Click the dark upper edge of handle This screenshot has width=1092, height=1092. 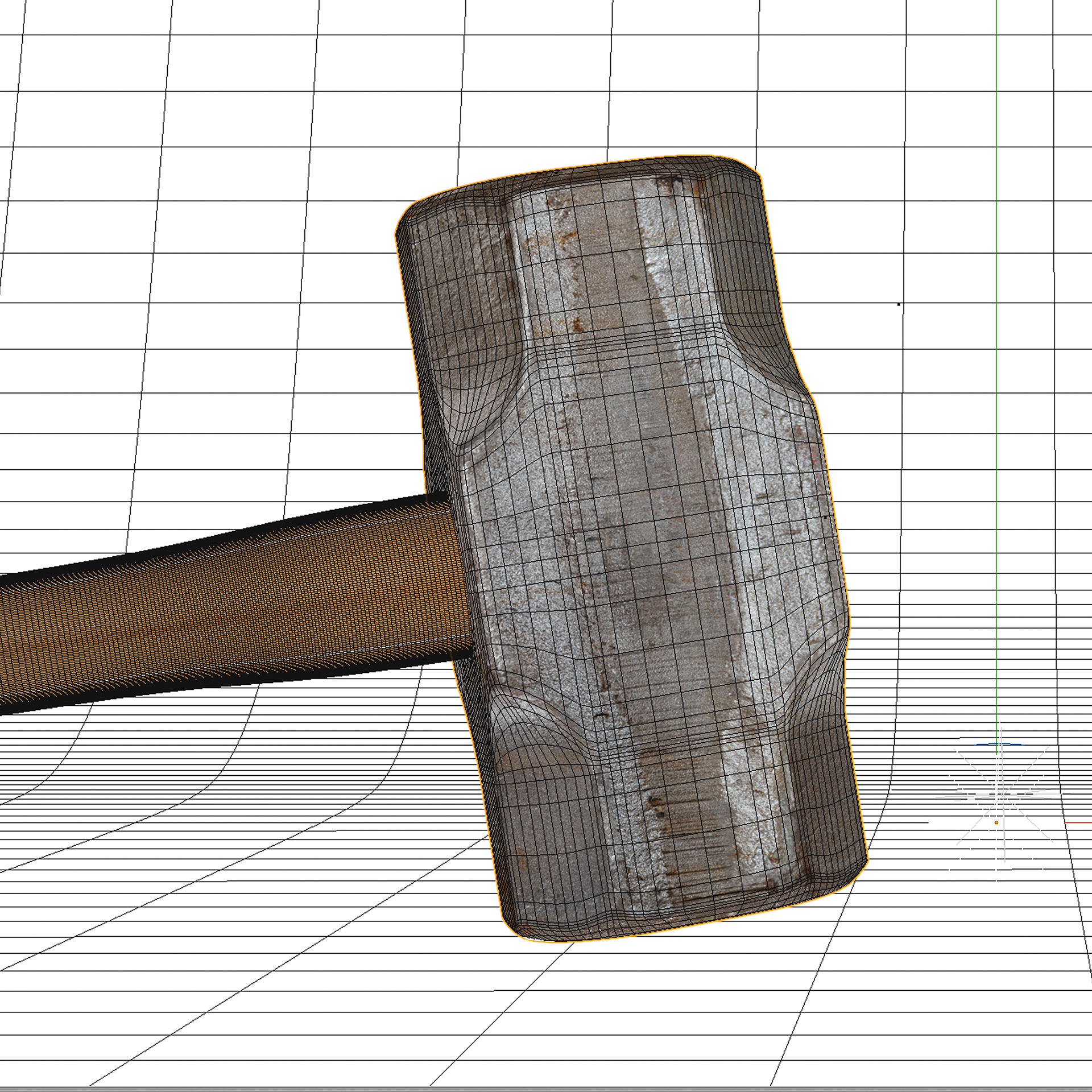point(227,537)
